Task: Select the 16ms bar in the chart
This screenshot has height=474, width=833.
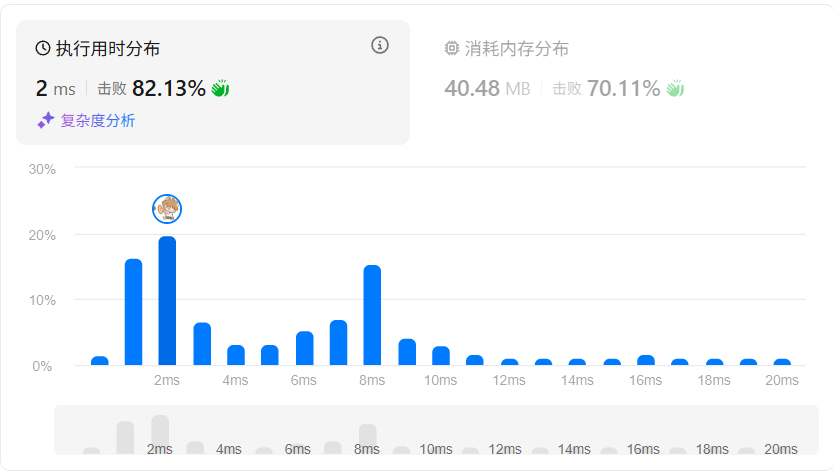Action: click(x=645, y=360)
